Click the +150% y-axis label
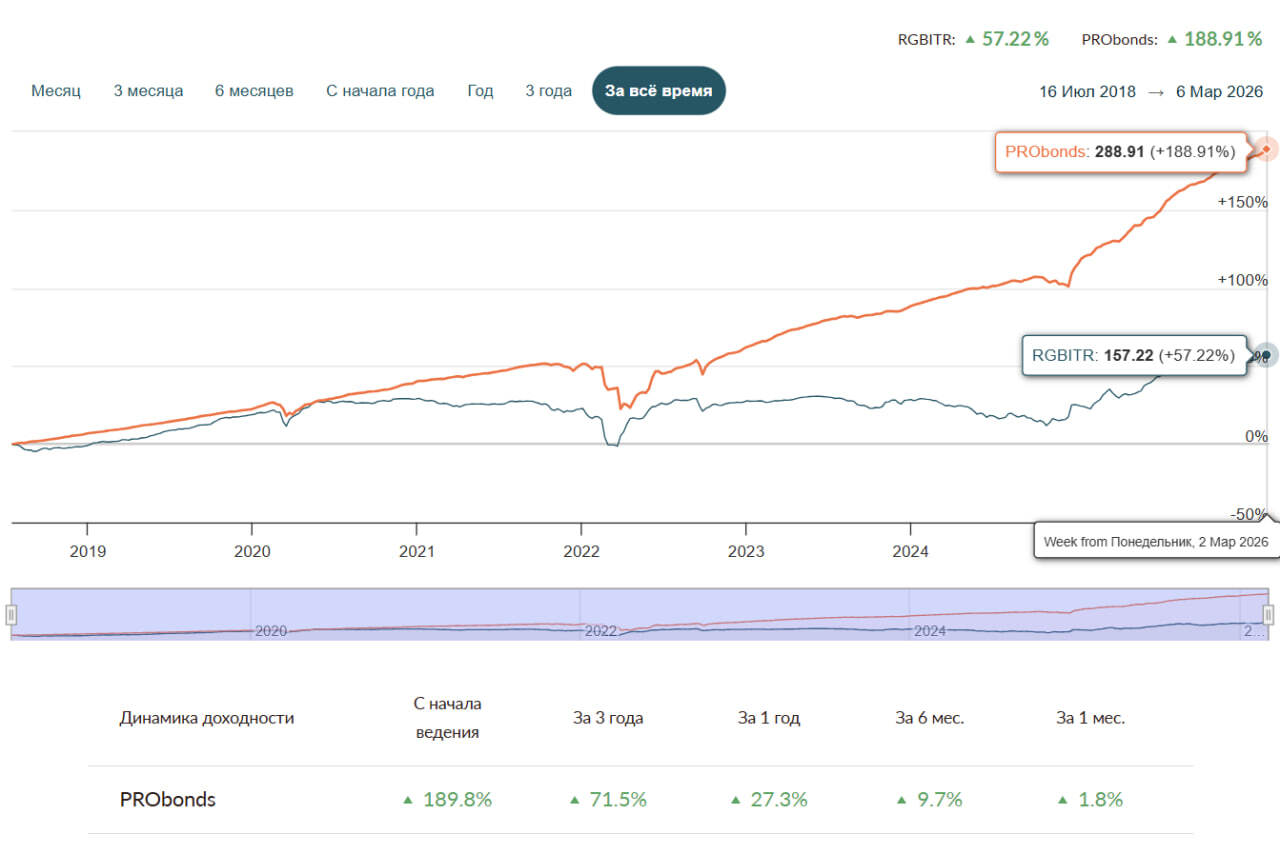The image size is (1280, 854). [x=1242, y=201]
